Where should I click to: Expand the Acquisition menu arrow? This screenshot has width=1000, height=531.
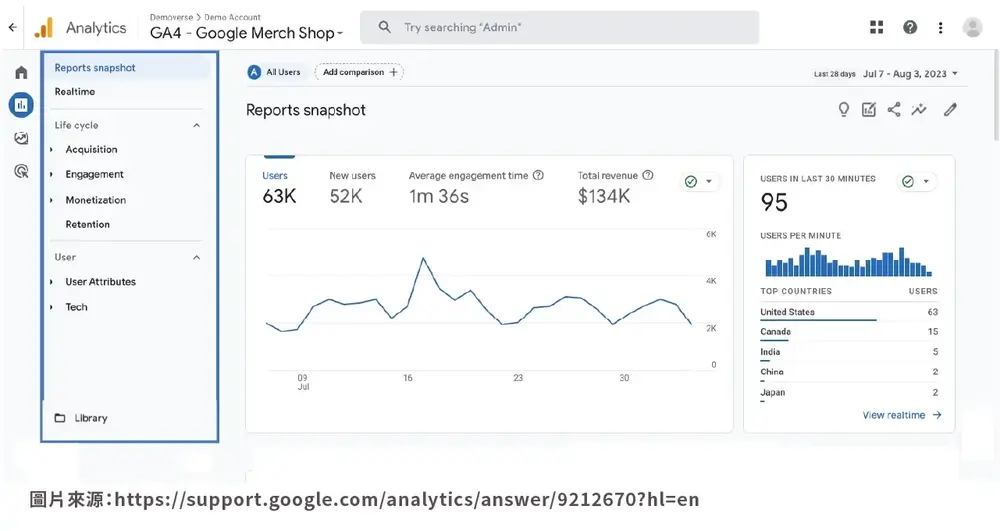pyautogui.click(x=52, y=150)
